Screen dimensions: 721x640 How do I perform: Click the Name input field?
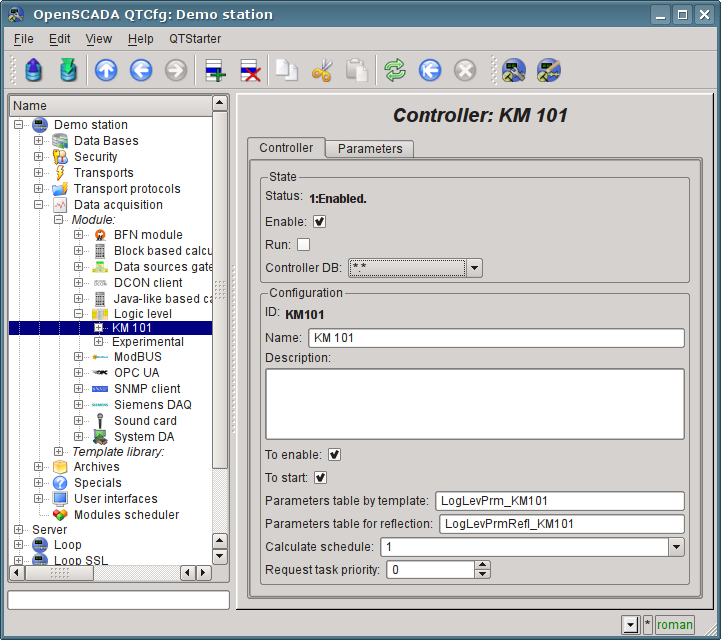496,338
